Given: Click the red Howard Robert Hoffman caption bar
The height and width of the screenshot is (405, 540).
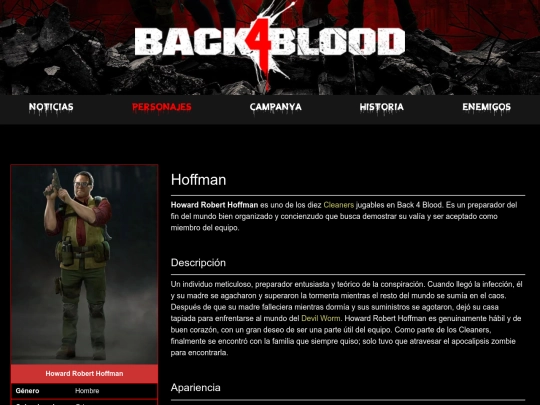Looking at the screenshot, I should coord(84,374).
